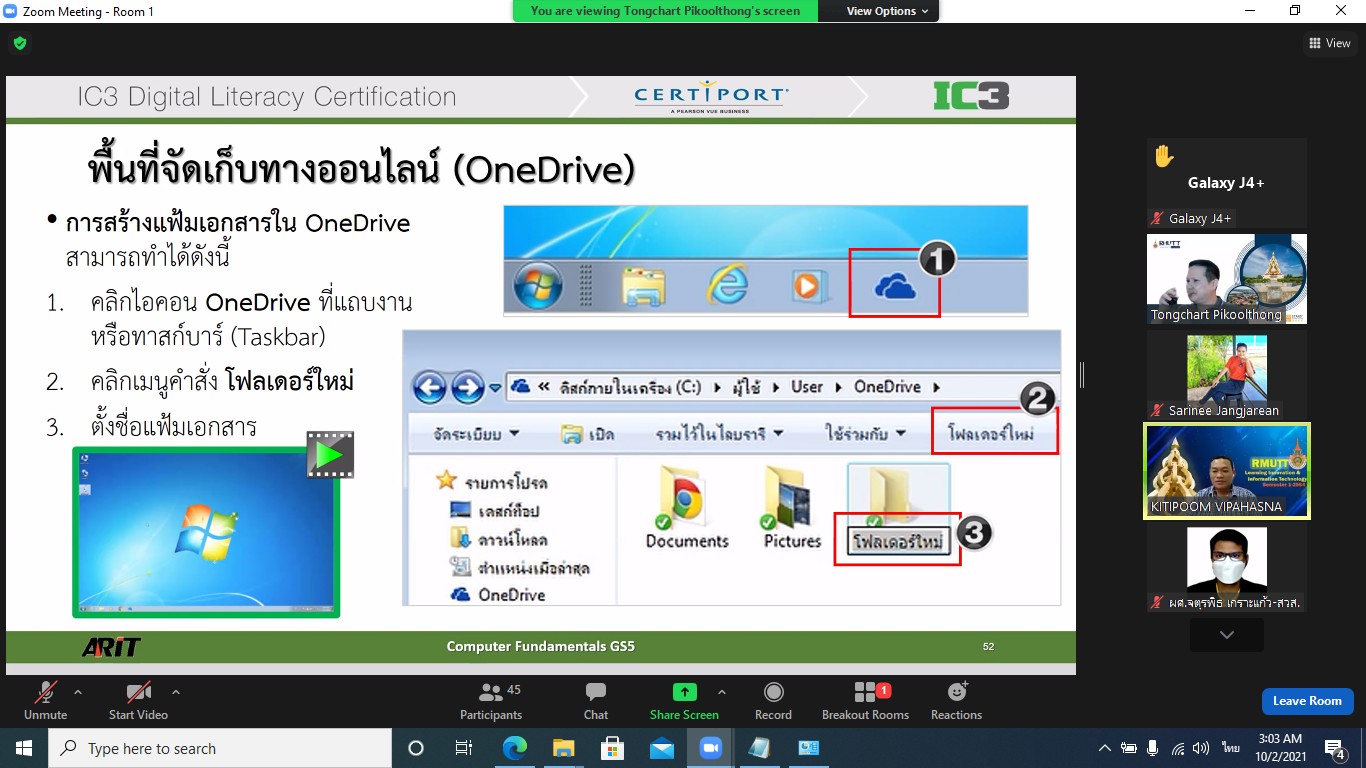
Task: Open ใช้ร่วมกับ menu in slide explorer
Action: [866, 434]
